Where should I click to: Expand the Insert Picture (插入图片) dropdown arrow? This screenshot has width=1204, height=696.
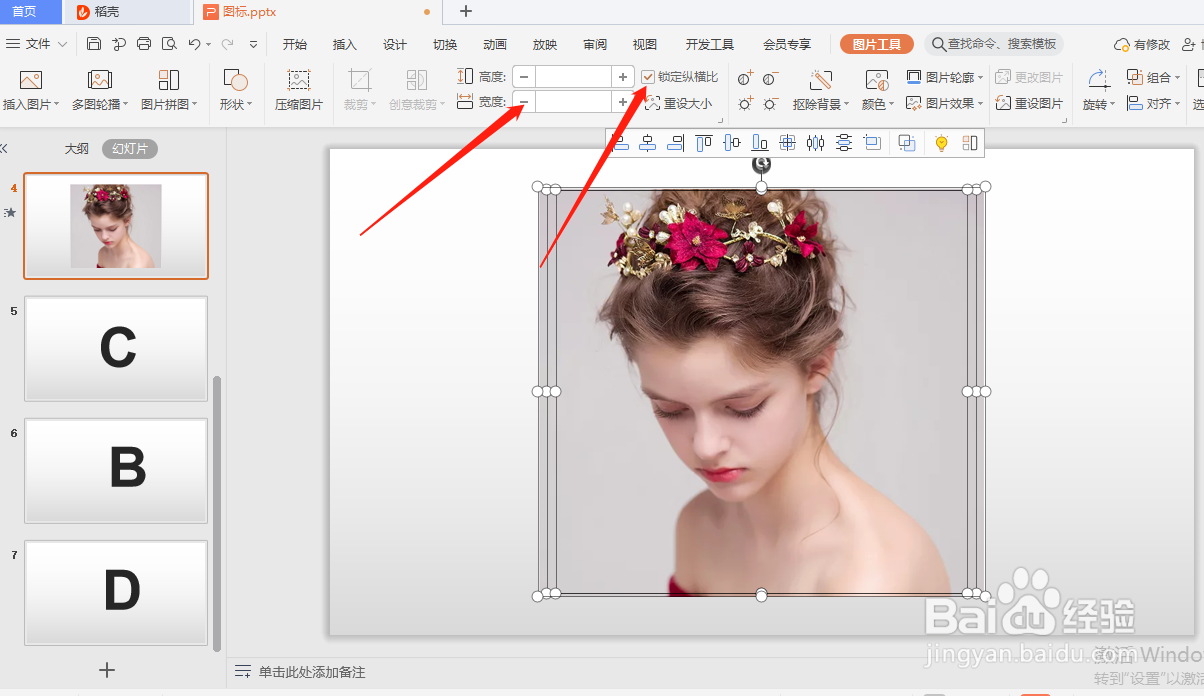[57, 104]
